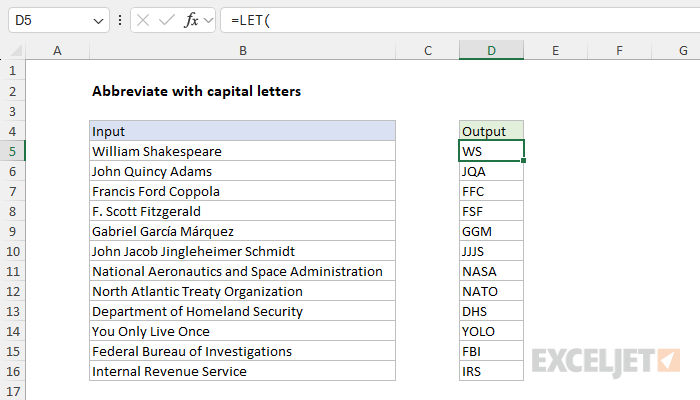
Task: Select row 2 header
Action: point(12,91)
